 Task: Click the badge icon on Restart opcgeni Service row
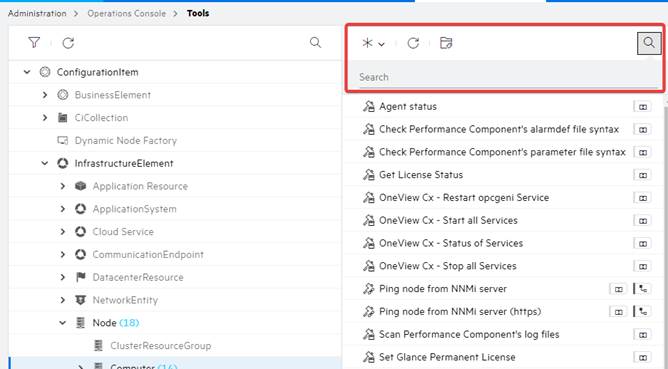[642, 198]
